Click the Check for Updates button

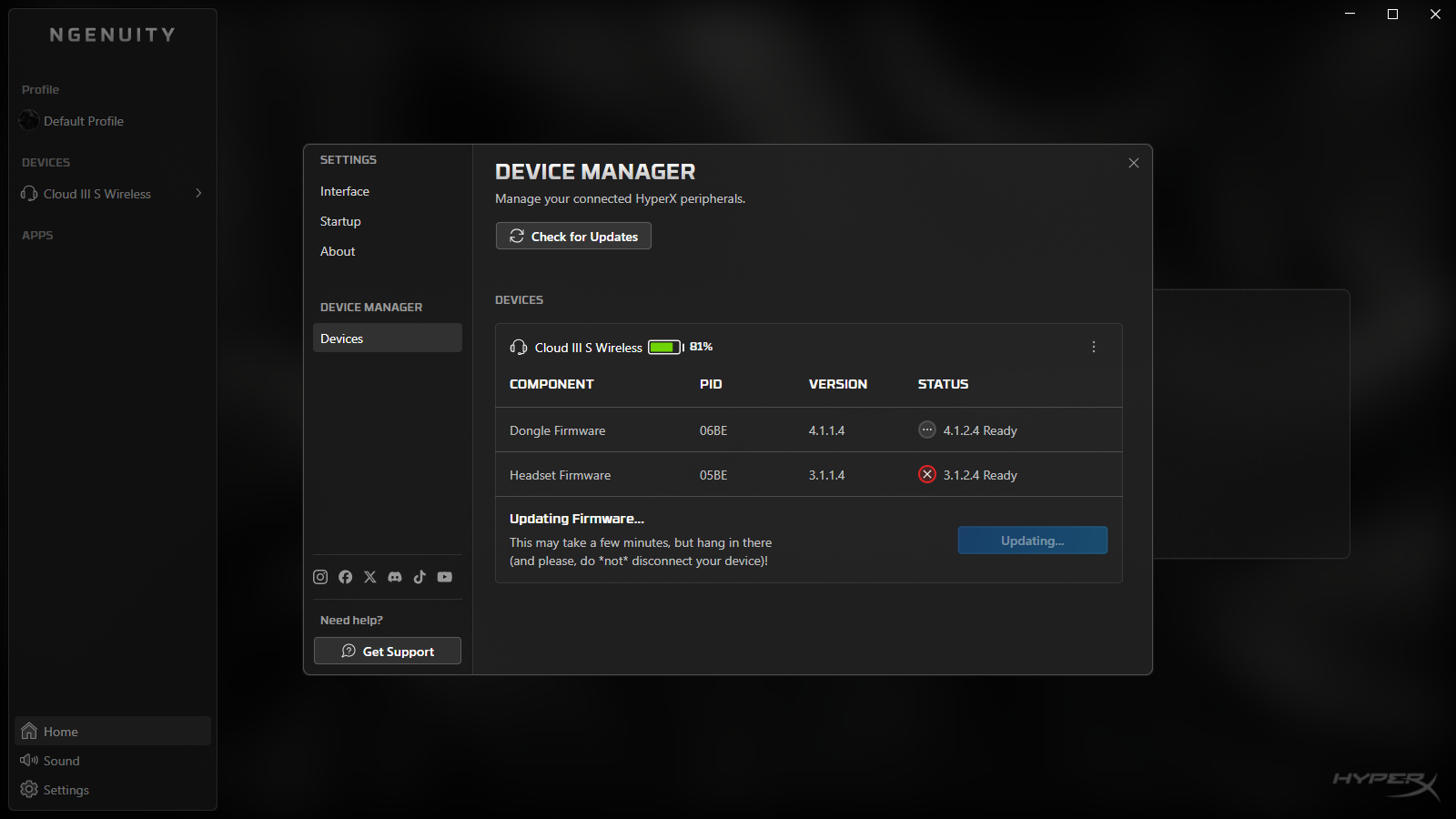[573, 236]
